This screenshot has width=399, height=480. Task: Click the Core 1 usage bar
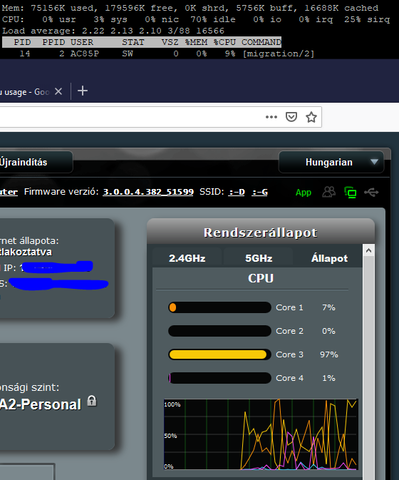coord(220,307)
